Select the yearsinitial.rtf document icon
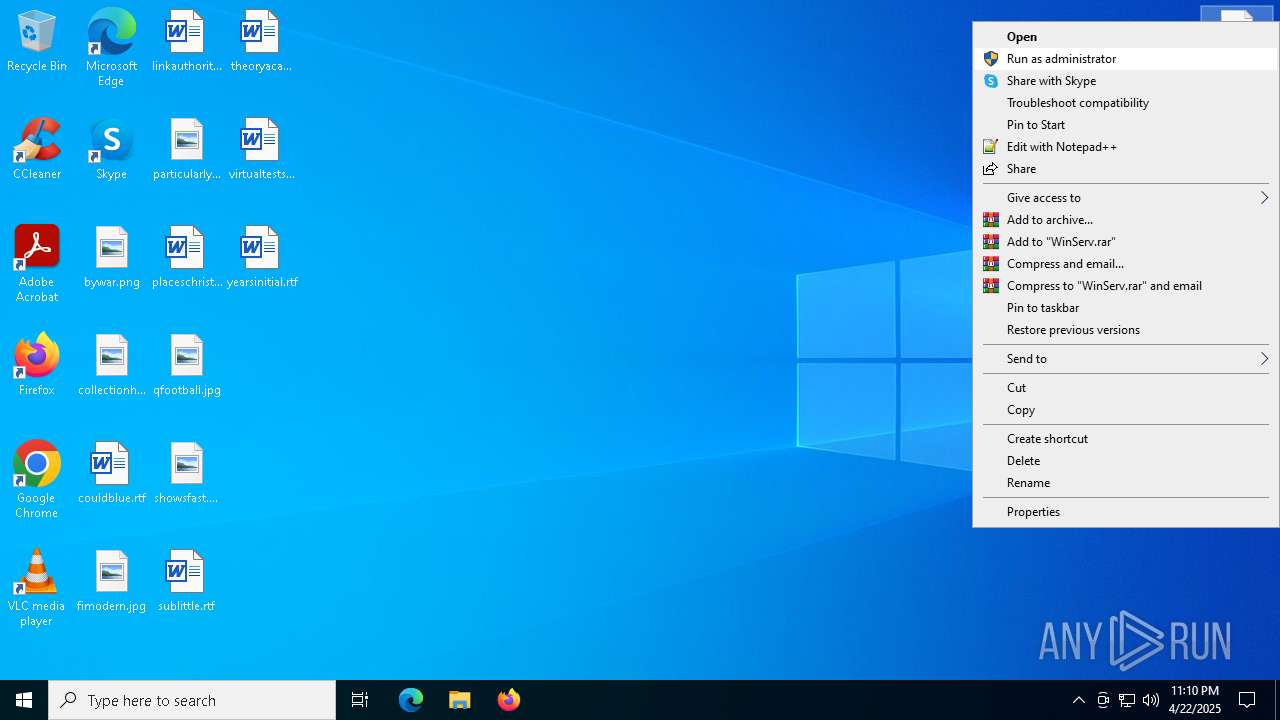Screen dimensions: 1280x720 pos(261,258)
